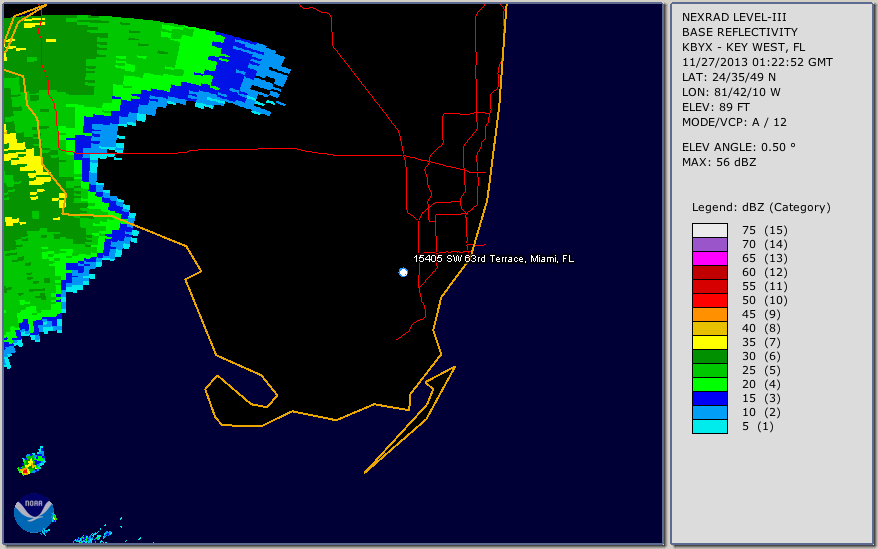Select the 45 dBZ orange swatch
The image size is (878, 549).
710,314
